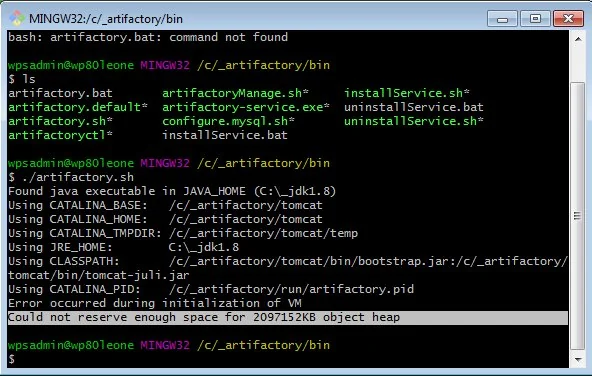Click the scrollbar up arrow

pos(578,39)
